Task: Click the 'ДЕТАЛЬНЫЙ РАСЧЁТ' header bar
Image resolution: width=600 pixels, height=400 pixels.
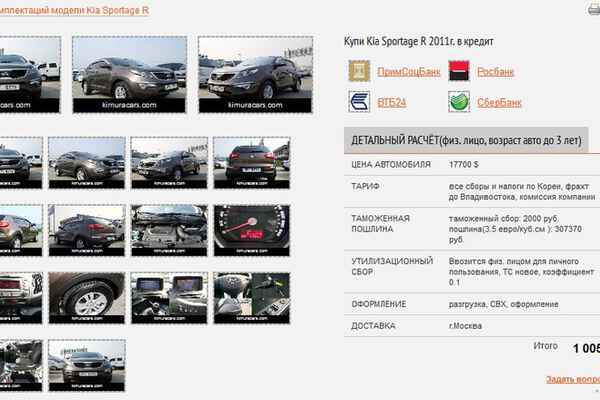Action: (x=466, y=140)
